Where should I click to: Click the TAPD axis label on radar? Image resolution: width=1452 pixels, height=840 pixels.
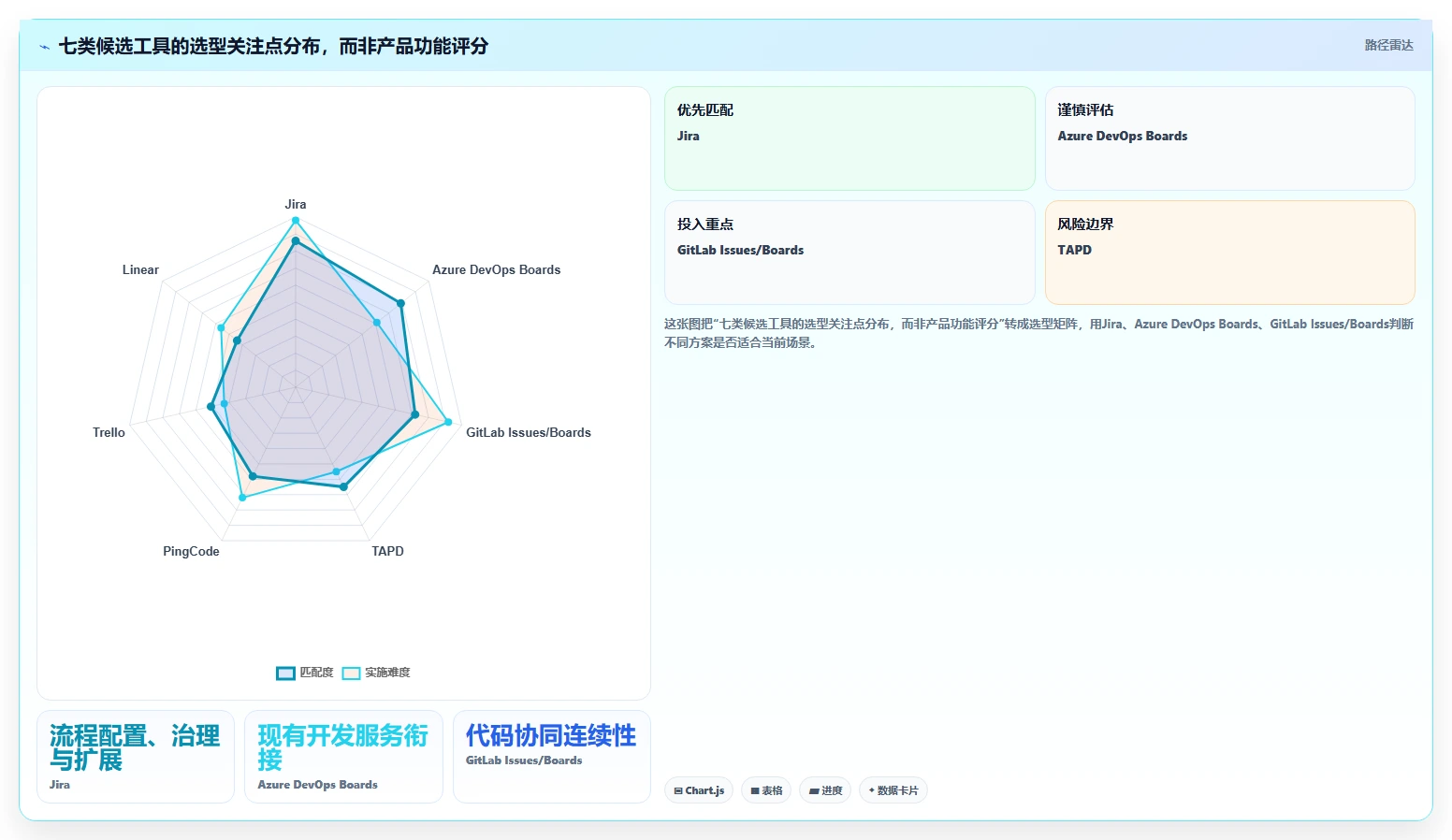point(387,551)
